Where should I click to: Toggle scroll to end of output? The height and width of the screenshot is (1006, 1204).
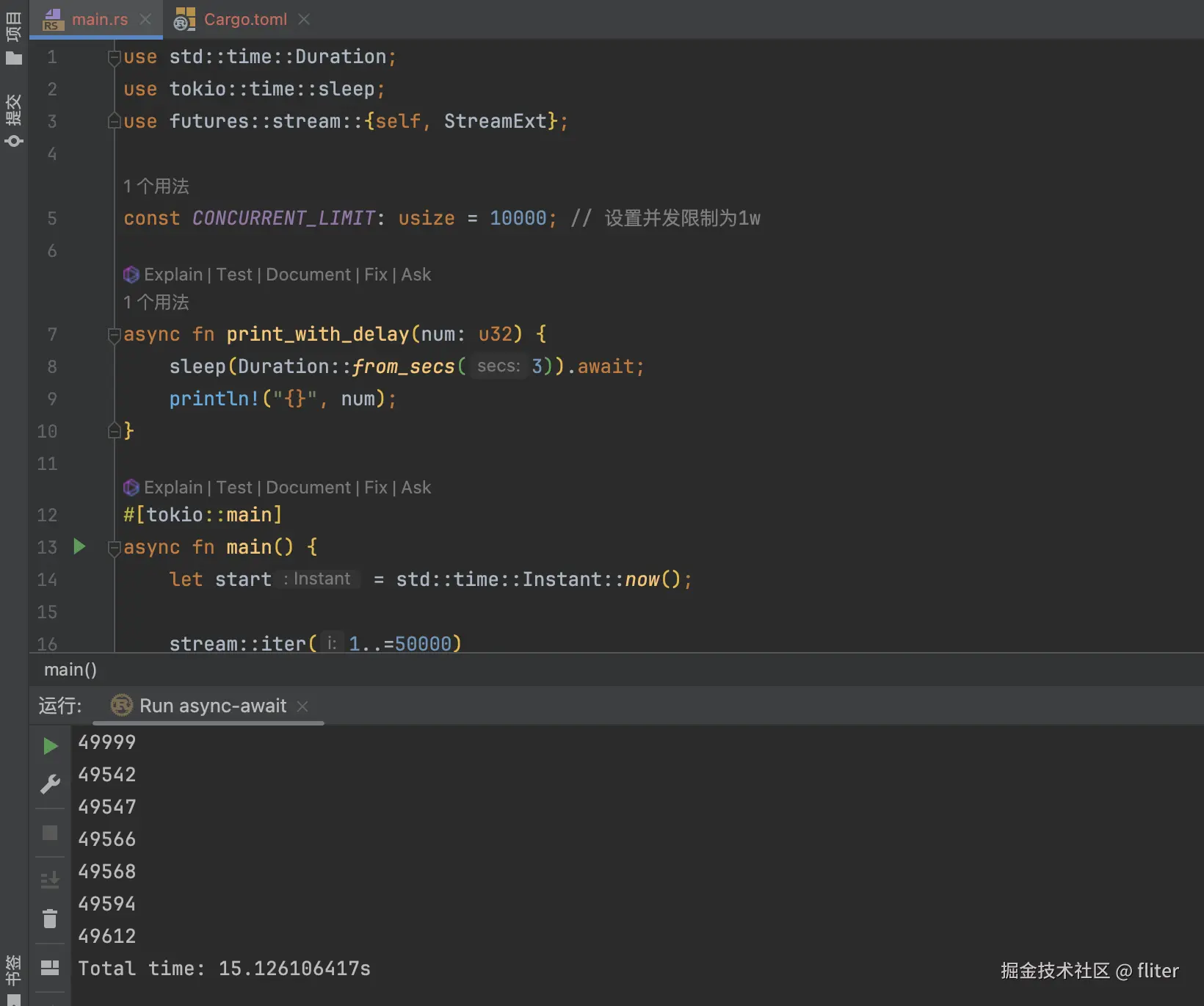[50, 878]
